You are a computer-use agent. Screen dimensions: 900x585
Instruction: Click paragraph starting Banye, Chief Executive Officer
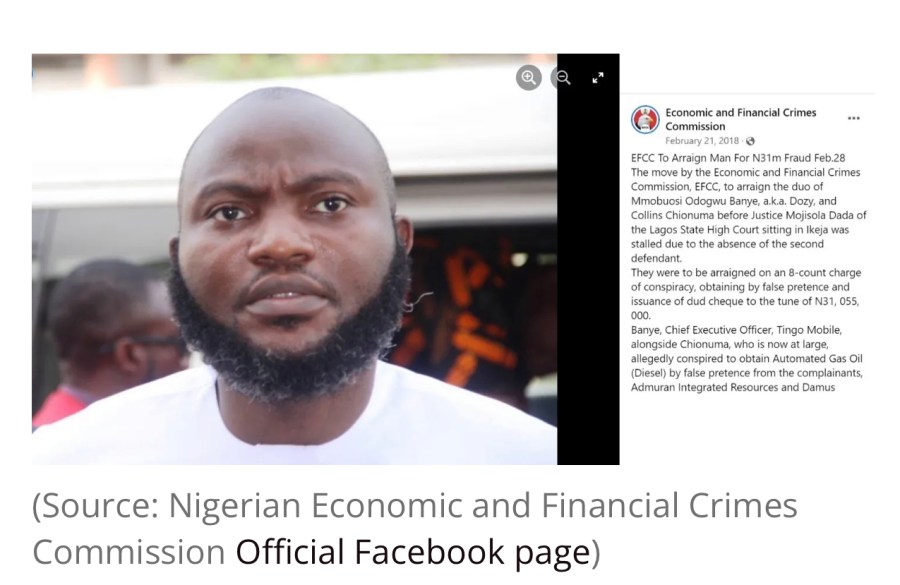[746, 359]
